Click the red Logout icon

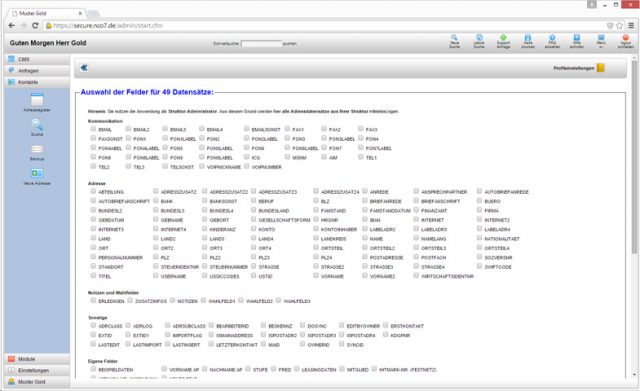click(x=625, y=38)
